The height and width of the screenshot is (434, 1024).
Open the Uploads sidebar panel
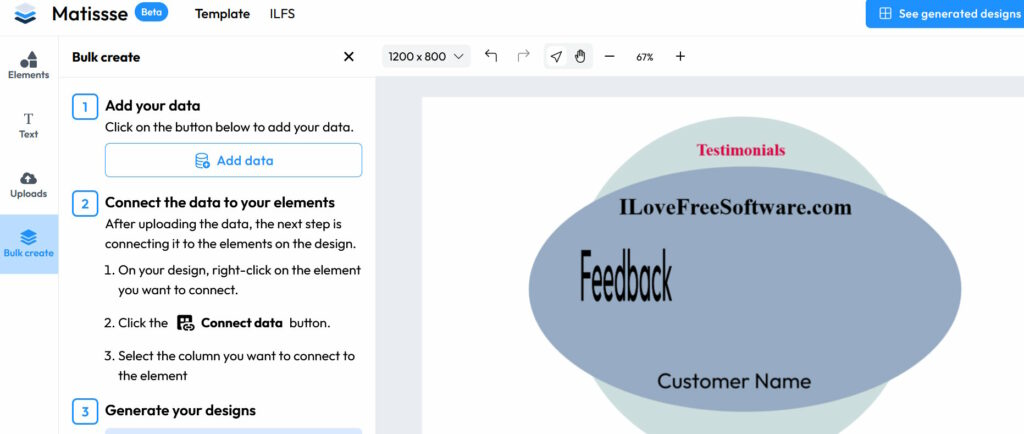pyautogui.click(x=29, y=185)
